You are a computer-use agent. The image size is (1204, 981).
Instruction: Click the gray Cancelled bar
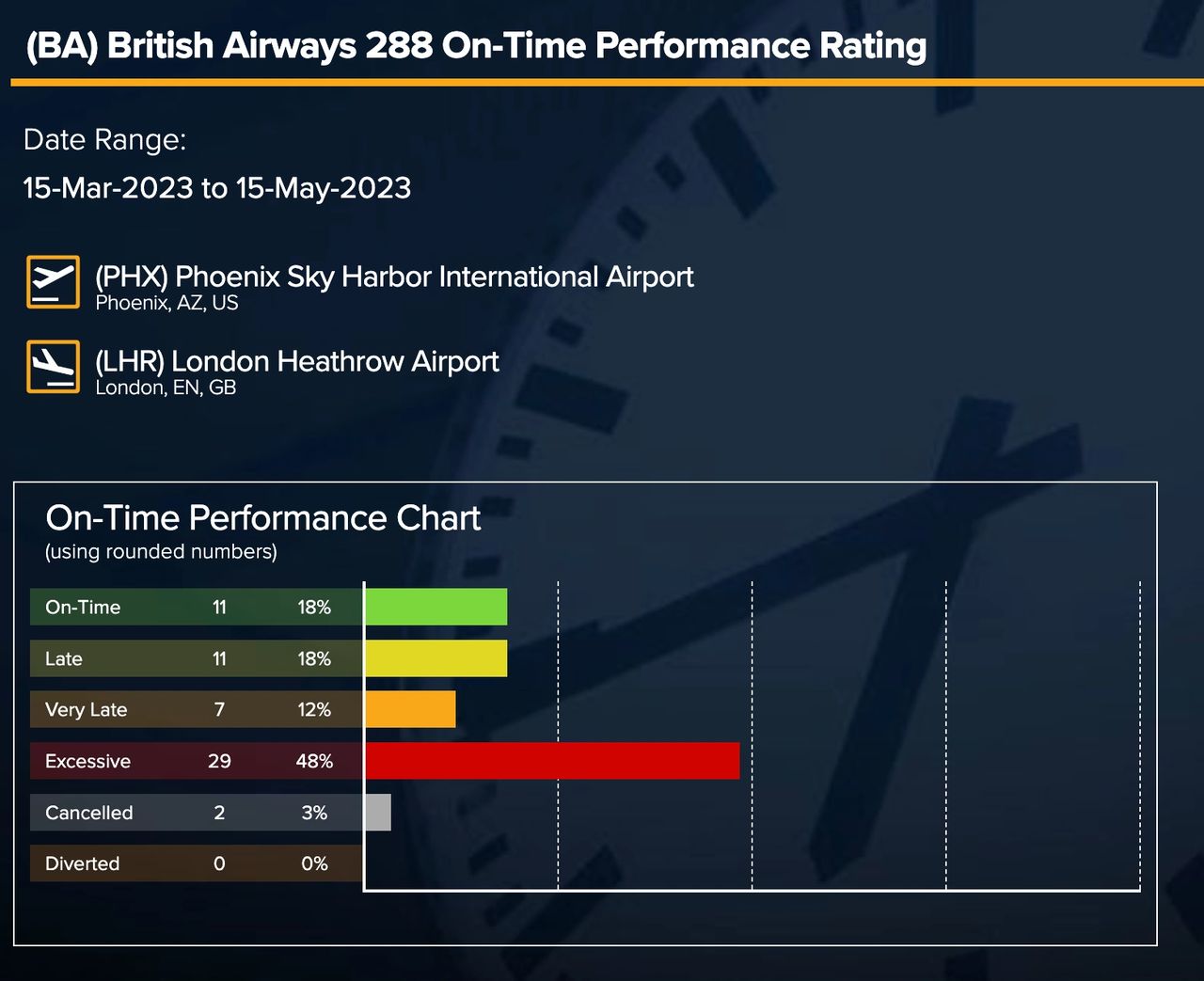tap(378, 813)
